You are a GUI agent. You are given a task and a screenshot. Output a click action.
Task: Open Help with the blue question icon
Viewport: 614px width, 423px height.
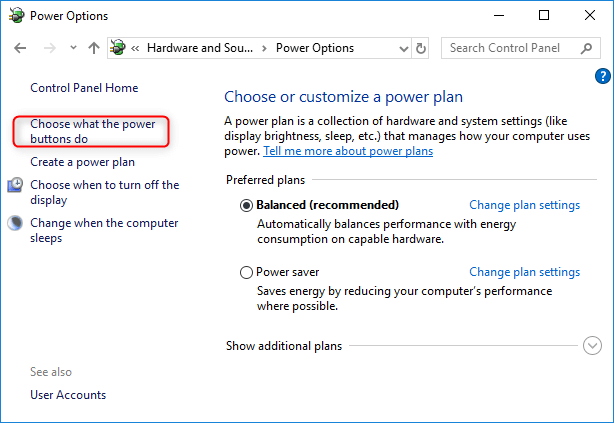[602, 76]
